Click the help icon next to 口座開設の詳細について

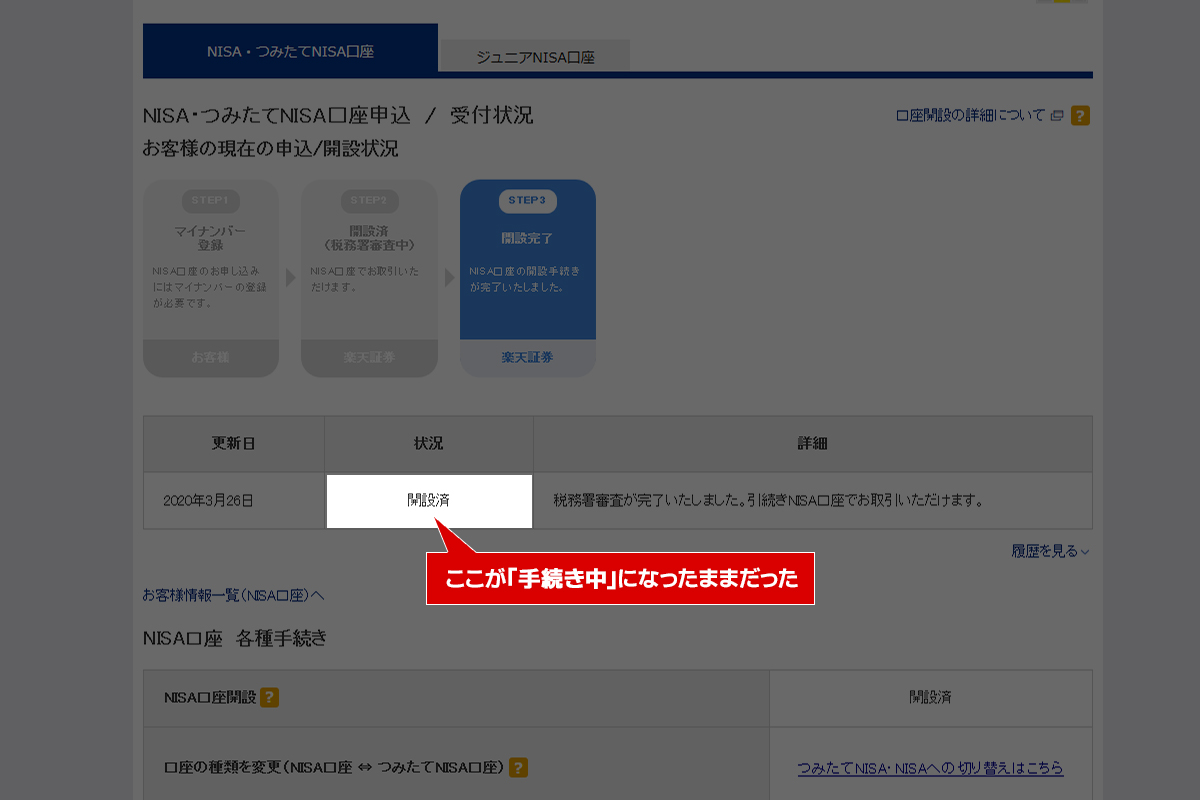[1080, 116]
